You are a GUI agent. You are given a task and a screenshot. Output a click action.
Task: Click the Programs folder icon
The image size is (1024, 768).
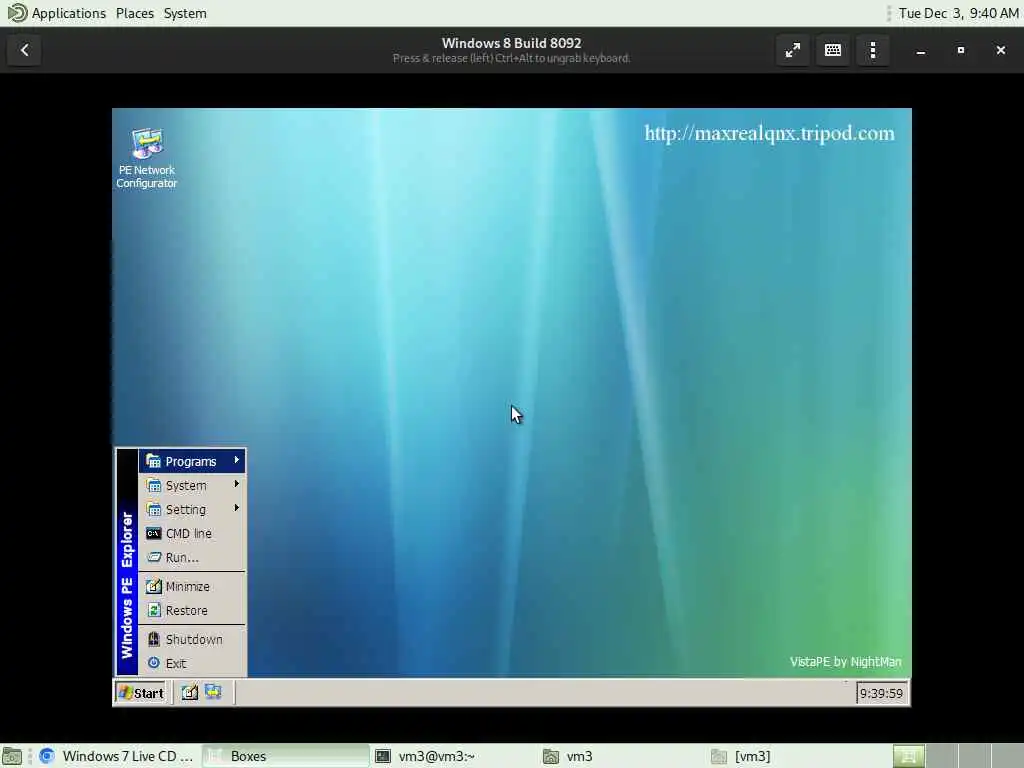click(x=153, y=461)
